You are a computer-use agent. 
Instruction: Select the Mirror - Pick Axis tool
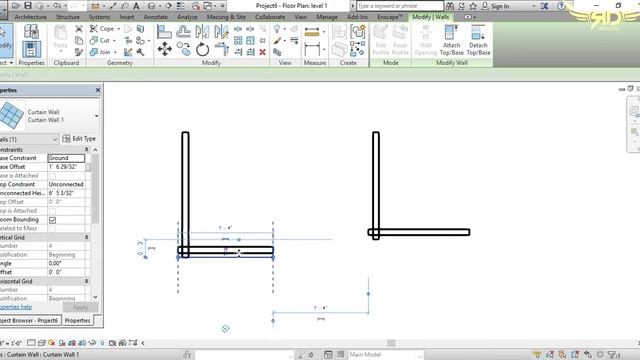202,31
